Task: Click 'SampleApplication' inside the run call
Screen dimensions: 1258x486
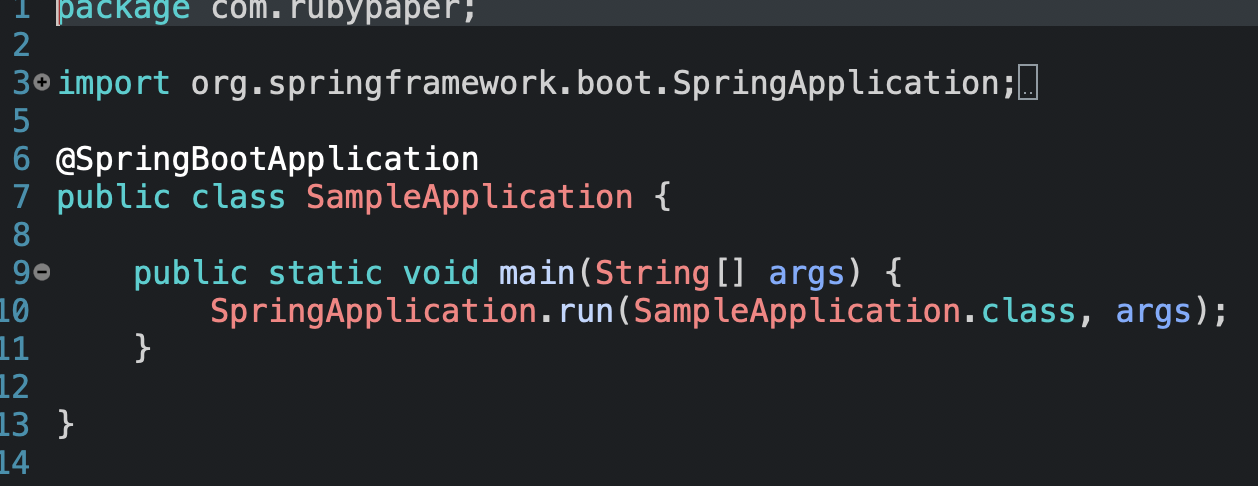Action: coord(797,312)
